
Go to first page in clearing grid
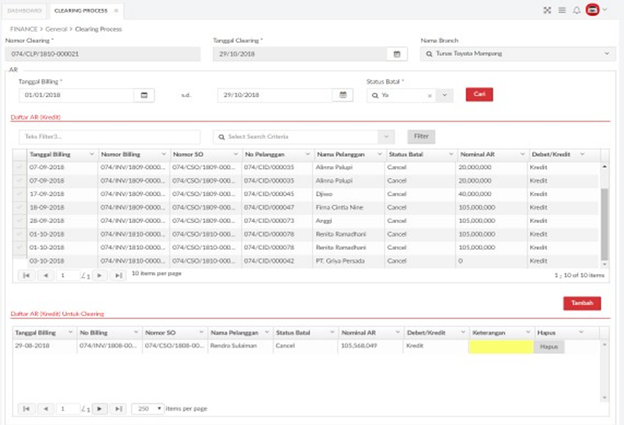pos(26,409)
